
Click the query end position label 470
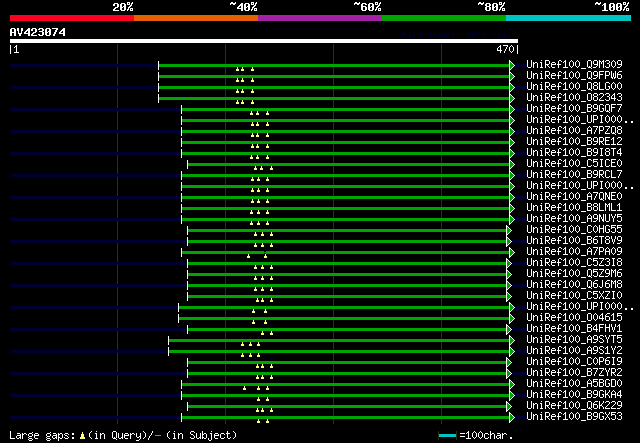coord(505,49)
